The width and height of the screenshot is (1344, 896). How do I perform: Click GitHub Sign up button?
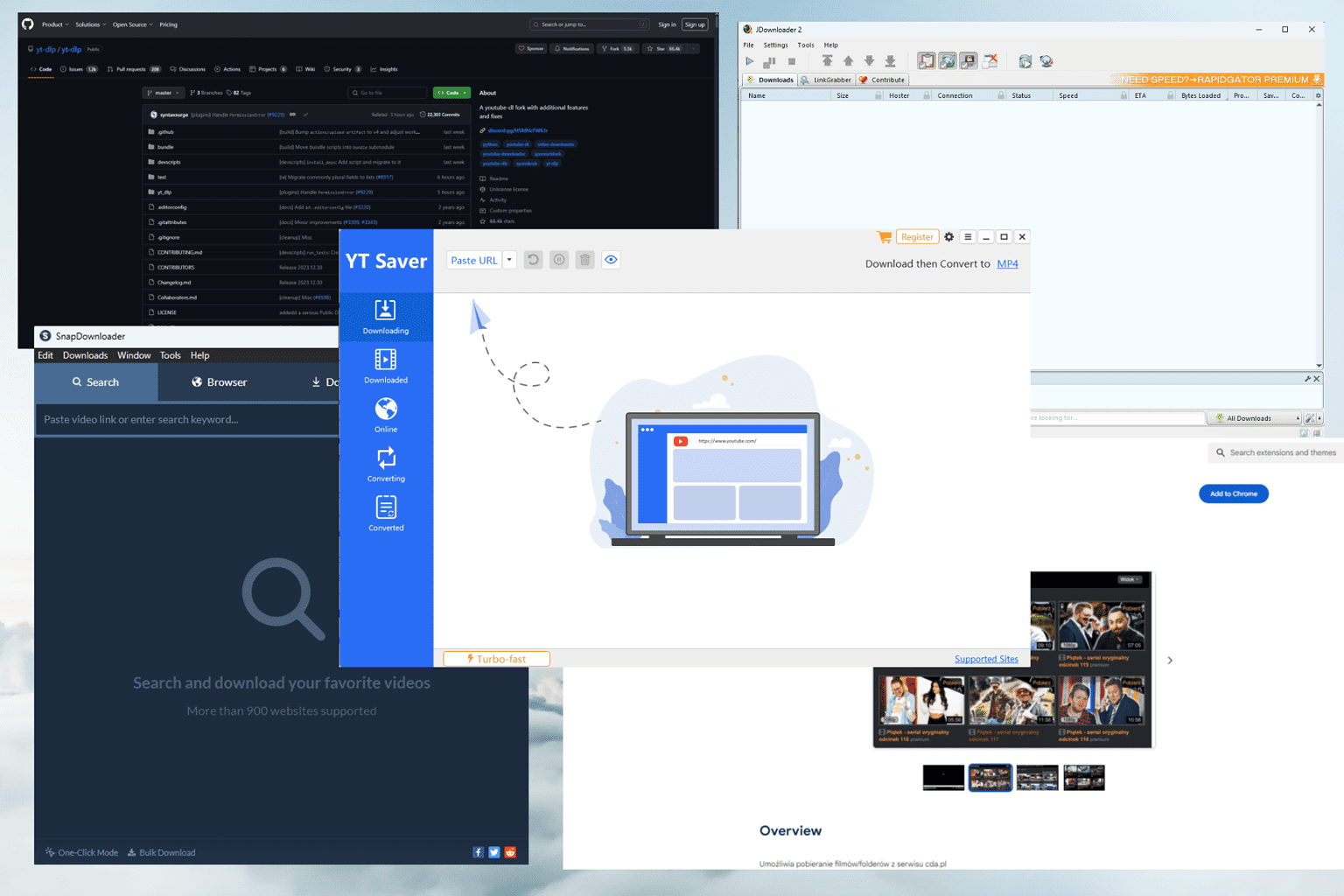(695, 24)
